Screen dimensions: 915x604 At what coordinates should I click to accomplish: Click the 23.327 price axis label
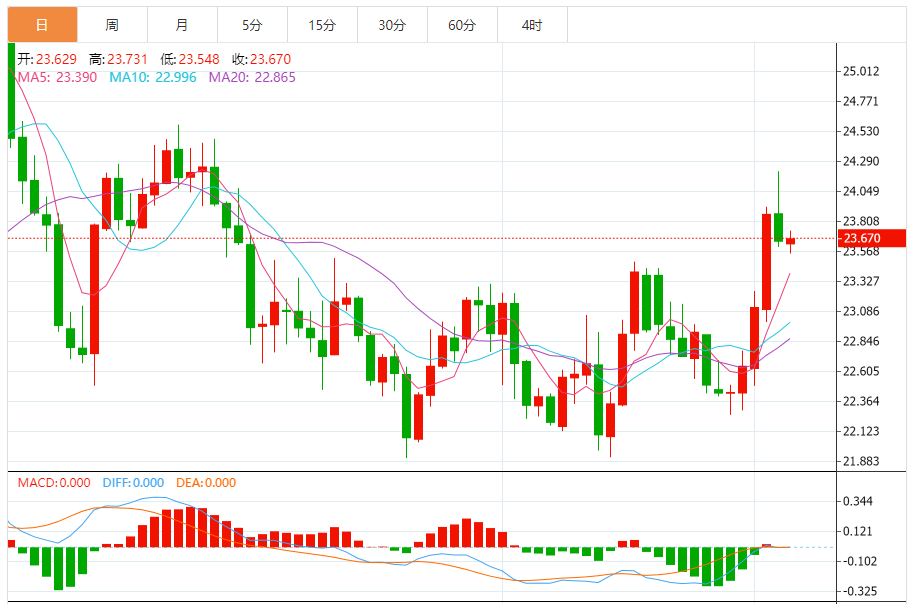[861, 281]
